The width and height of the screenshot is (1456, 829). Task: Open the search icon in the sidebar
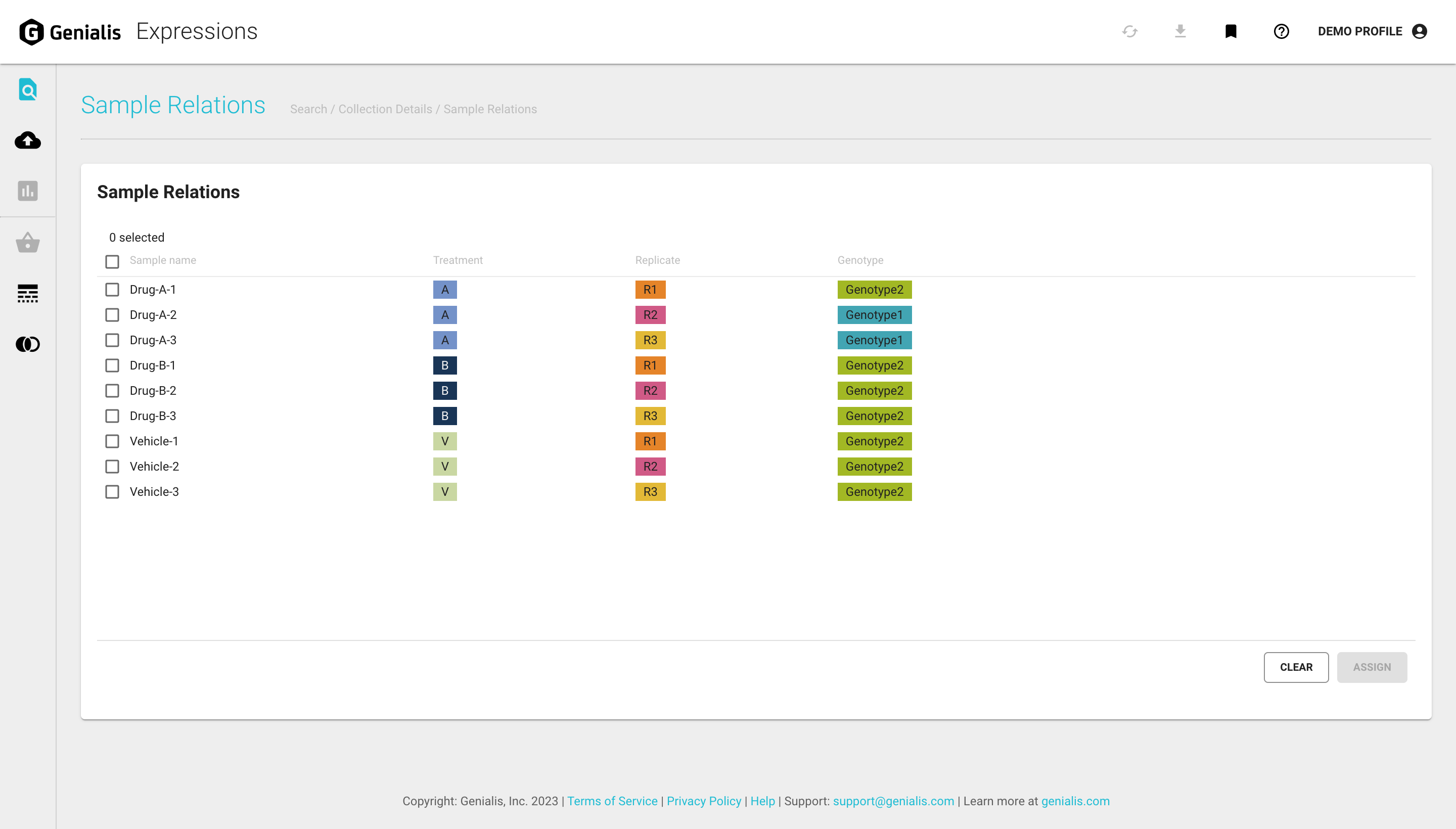coord(27,90)
